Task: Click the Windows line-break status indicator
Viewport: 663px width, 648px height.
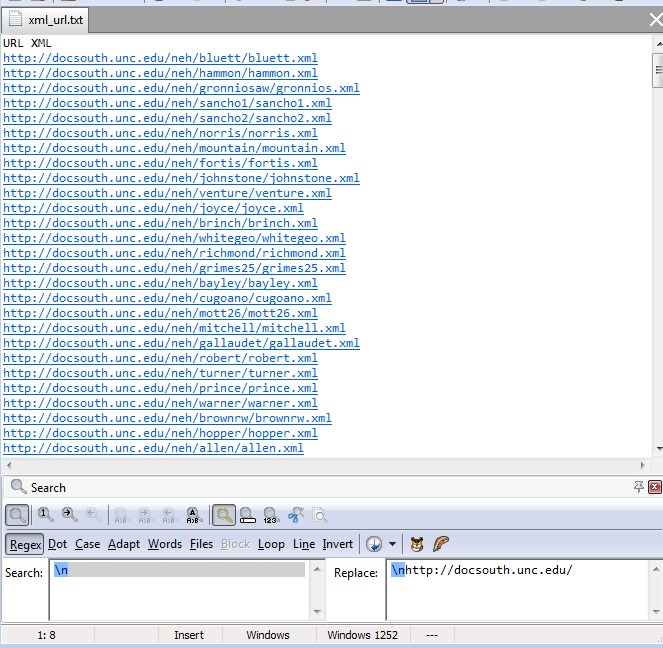Action: [268, 635]
